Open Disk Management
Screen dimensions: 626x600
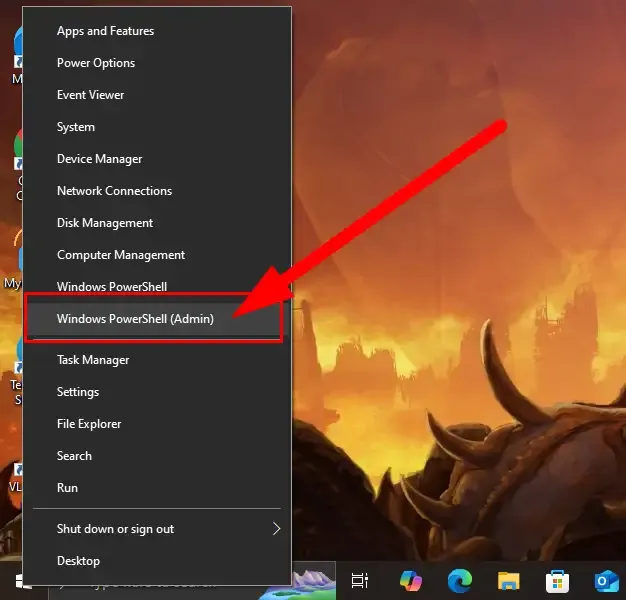pos(157,223)
